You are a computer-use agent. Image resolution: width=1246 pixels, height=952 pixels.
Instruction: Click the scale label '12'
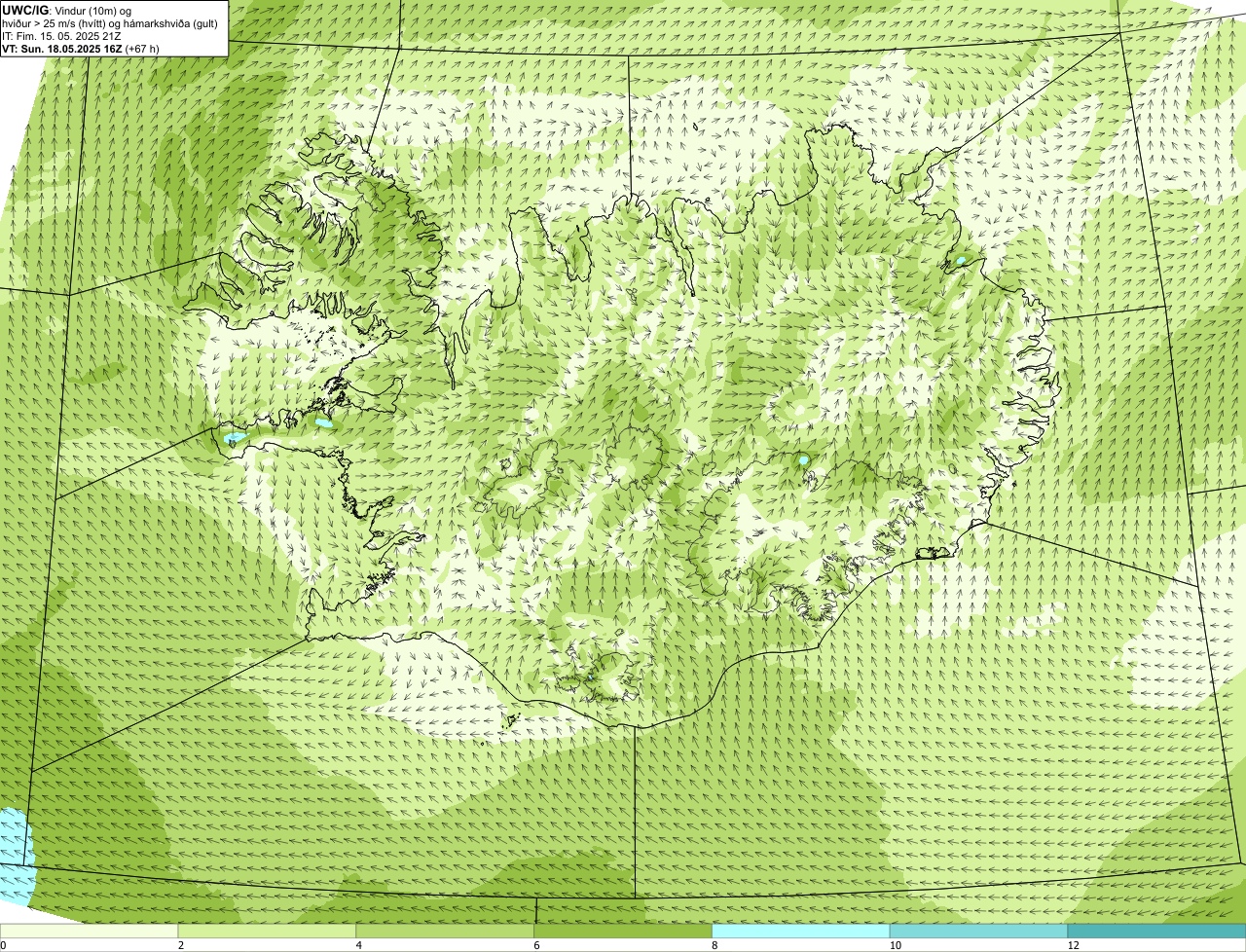1073,945
